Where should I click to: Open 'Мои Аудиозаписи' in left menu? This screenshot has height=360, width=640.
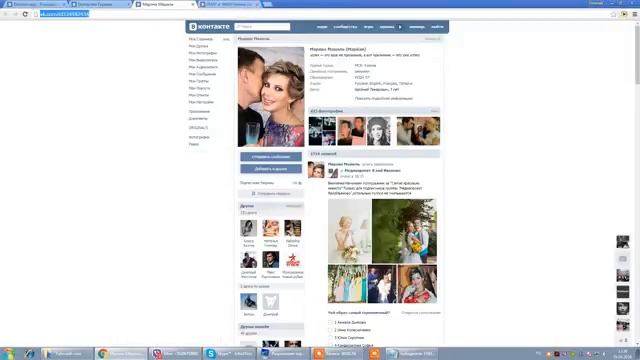pyautogui.click(x=203, y=67)
